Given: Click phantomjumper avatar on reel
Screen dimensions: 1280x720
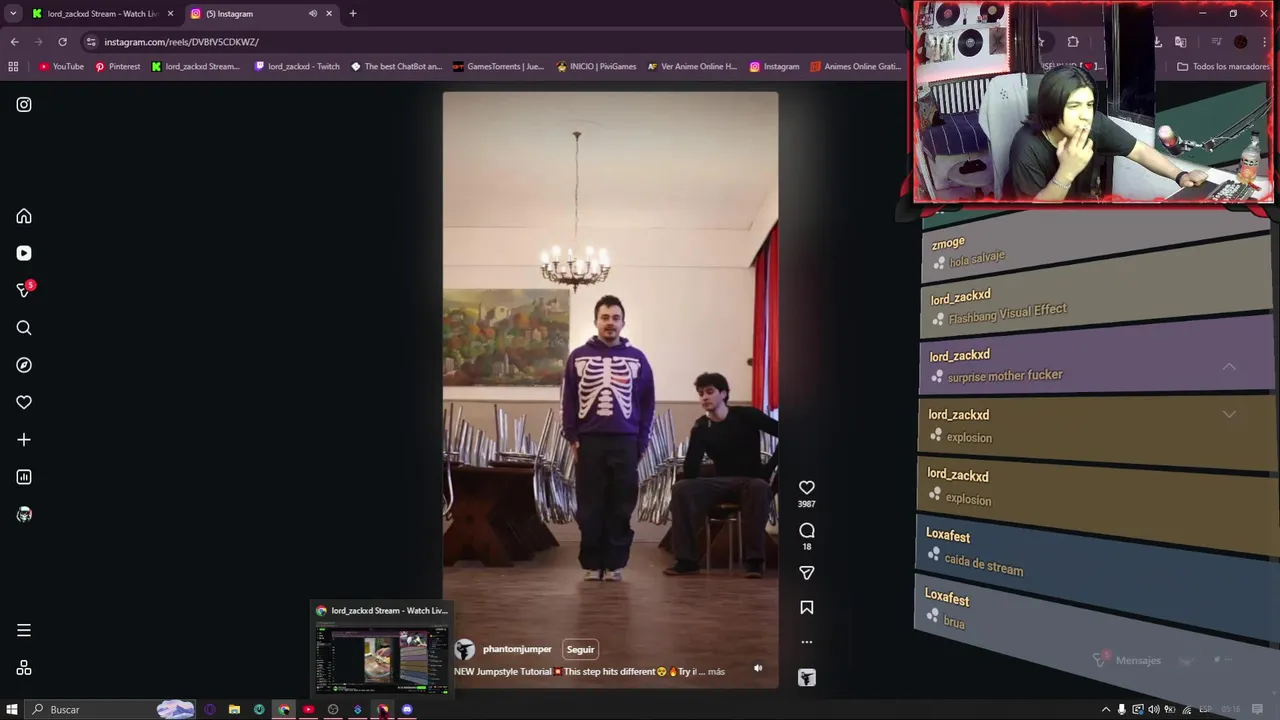Looking at the screenshot, I should pyautogui.click(x=465, y=650).
